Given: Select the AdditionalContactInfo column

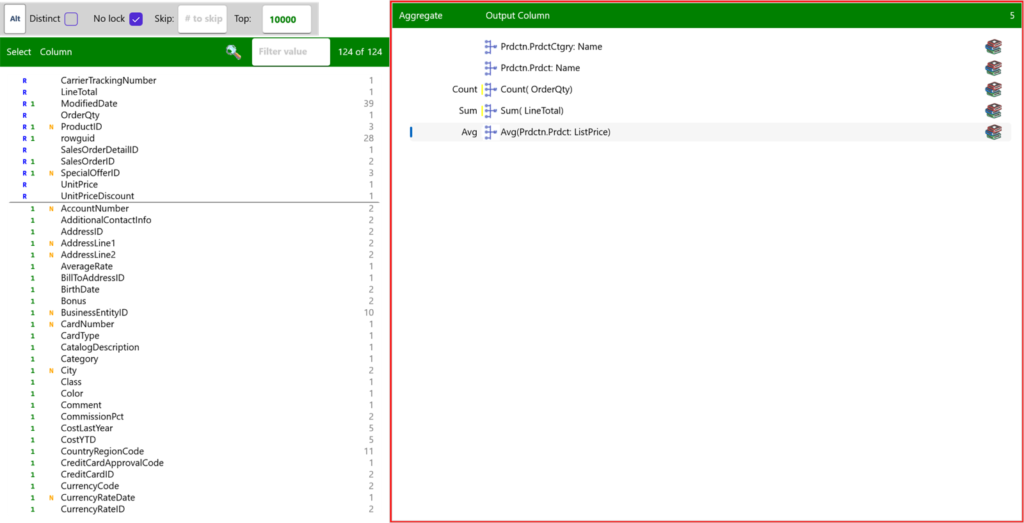Looking at the screenshot, I should tap(106, 220).
